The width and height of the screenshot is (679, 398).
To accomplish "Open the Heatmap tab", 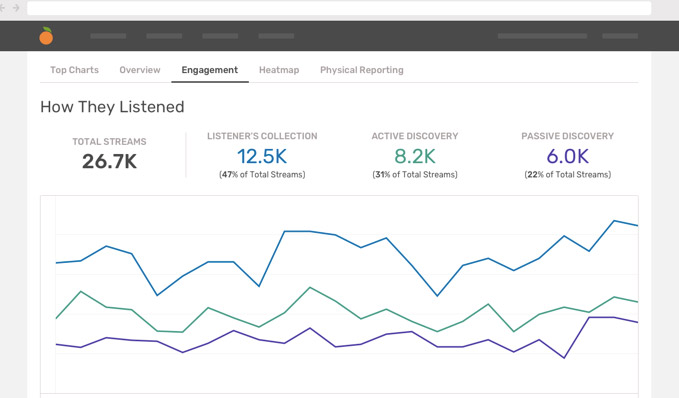I will (279, 70).
